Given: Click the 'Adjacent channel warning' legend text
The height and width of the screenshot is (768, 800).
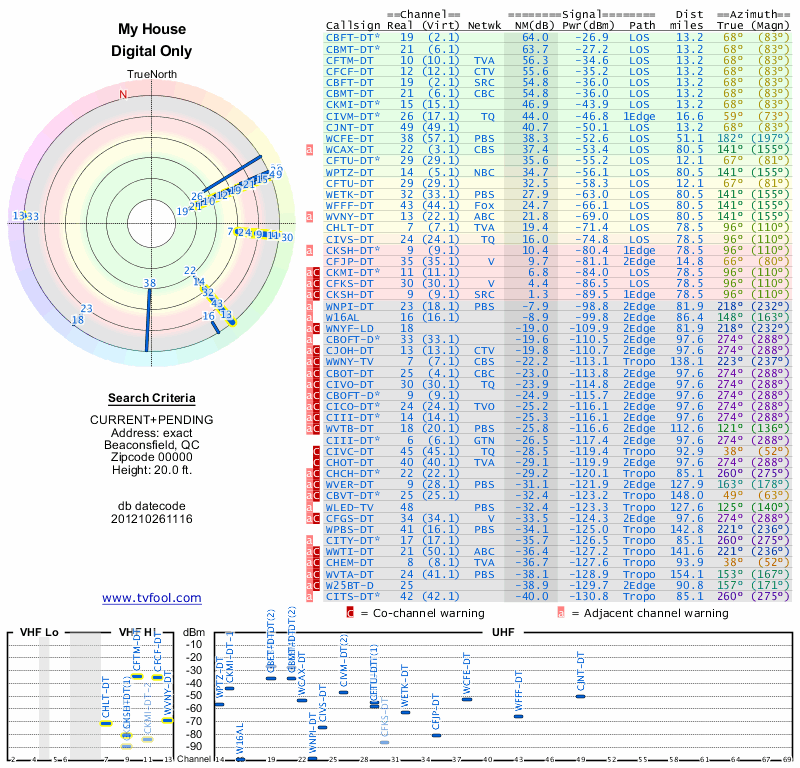Looking at the screenshot, I should (x=656, y=613).
